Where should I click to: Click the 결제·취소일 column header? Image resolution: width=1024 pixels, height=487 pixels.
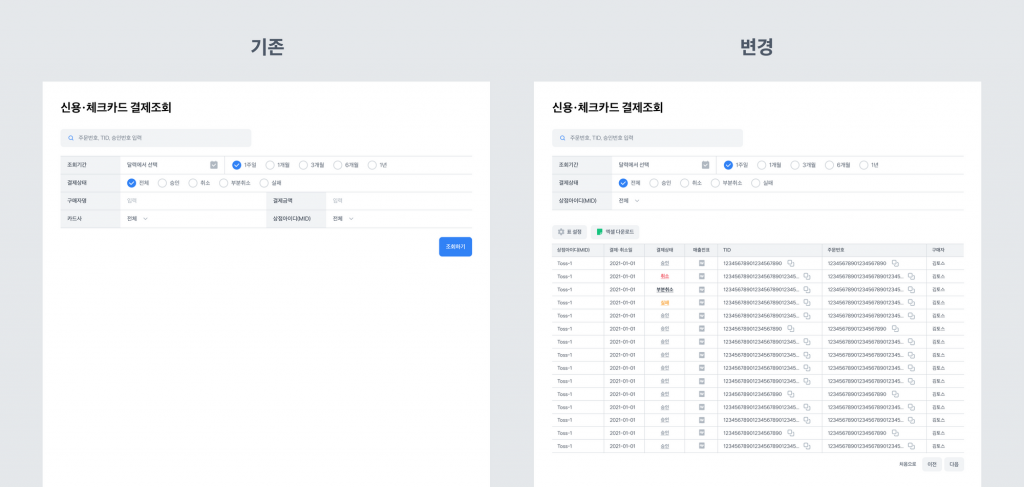coord(624,250)
